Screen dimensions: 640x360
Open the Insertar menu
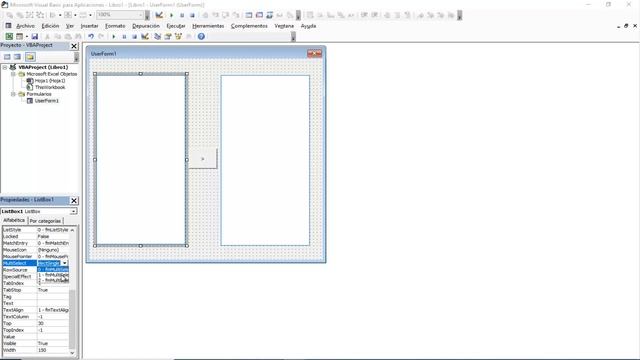[89, 26]
